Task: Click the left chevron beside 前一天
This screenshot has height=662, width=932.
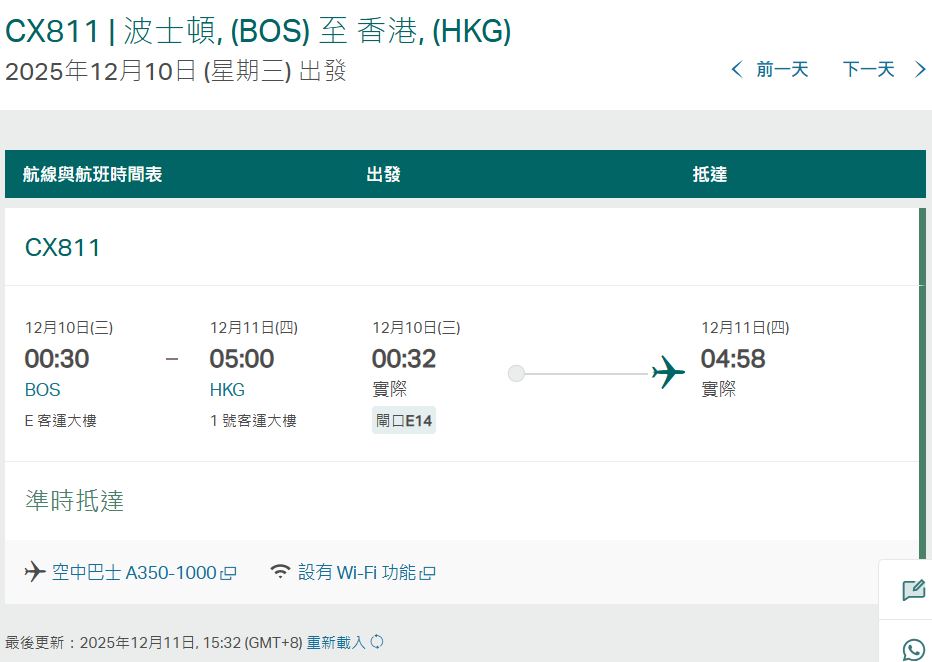Action: 735,70
